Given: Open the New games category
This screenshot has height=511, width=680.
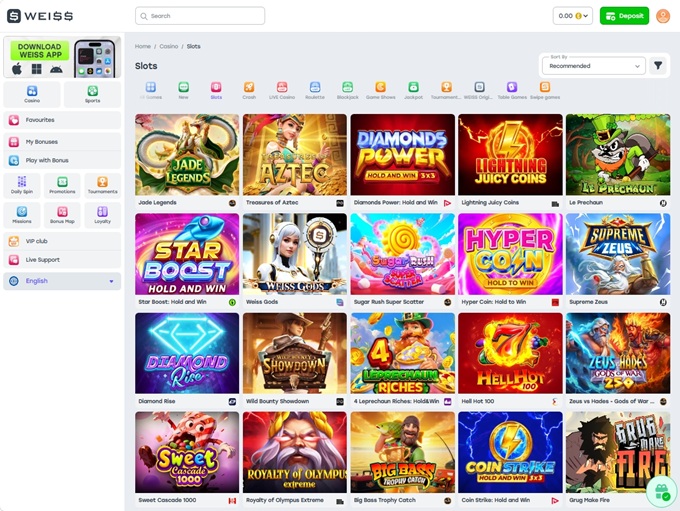Looking at the screenshot, I should pyautogui.click(x=183, y=90).
